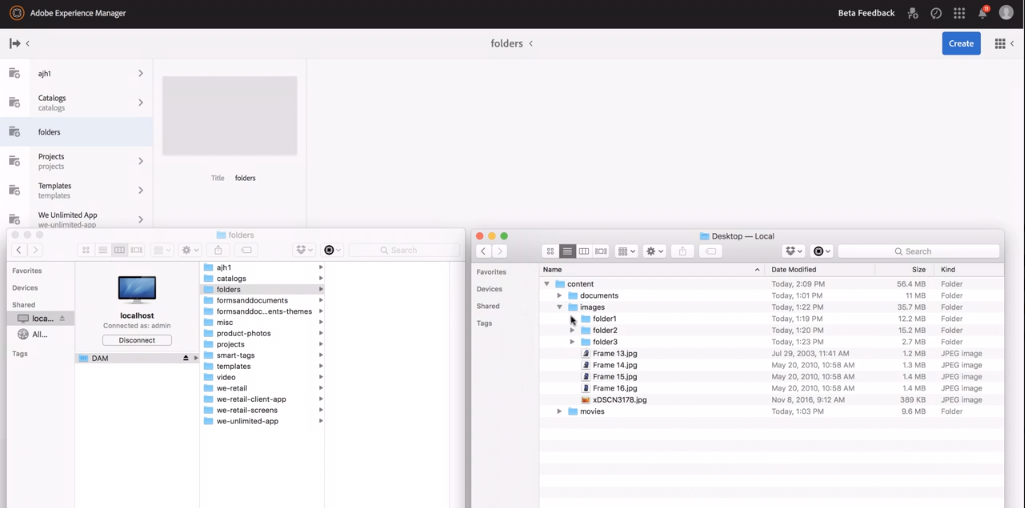The image size is (1025, 508).
Task: Sort by the Size column header
Action: click(905, 269)
